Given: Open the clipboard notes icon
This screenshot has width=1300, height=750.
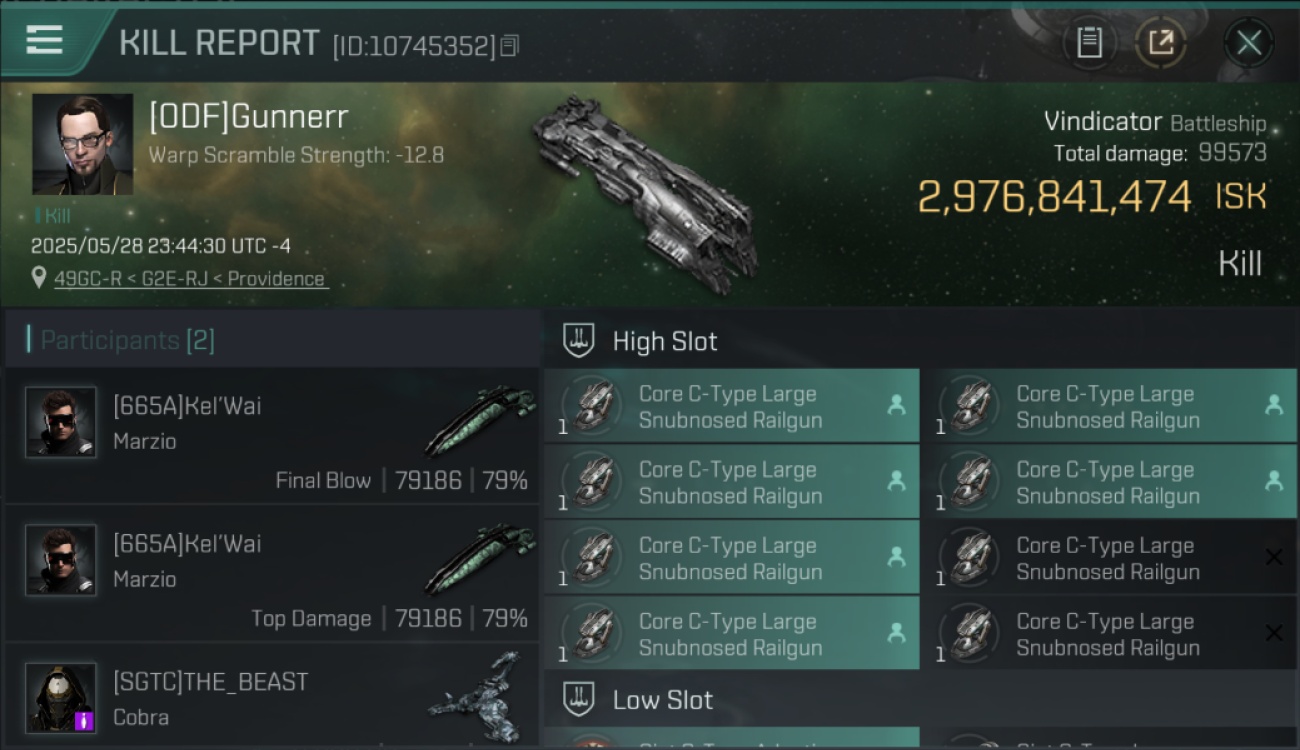Looking at the screenshot, I should [1089, 42].
